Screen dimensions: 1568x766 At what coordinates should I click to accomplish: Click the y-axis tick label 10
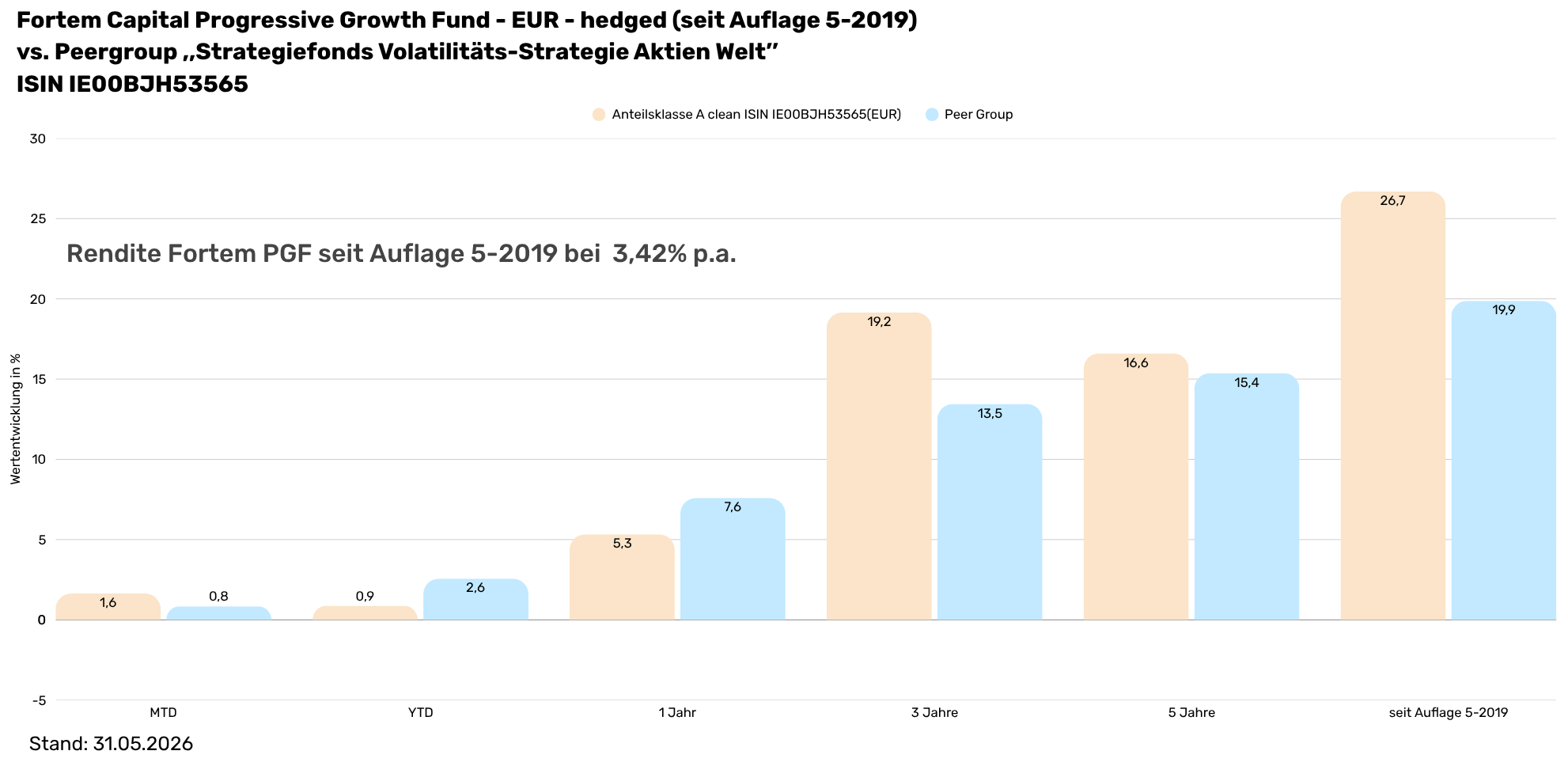coord(38,459)
